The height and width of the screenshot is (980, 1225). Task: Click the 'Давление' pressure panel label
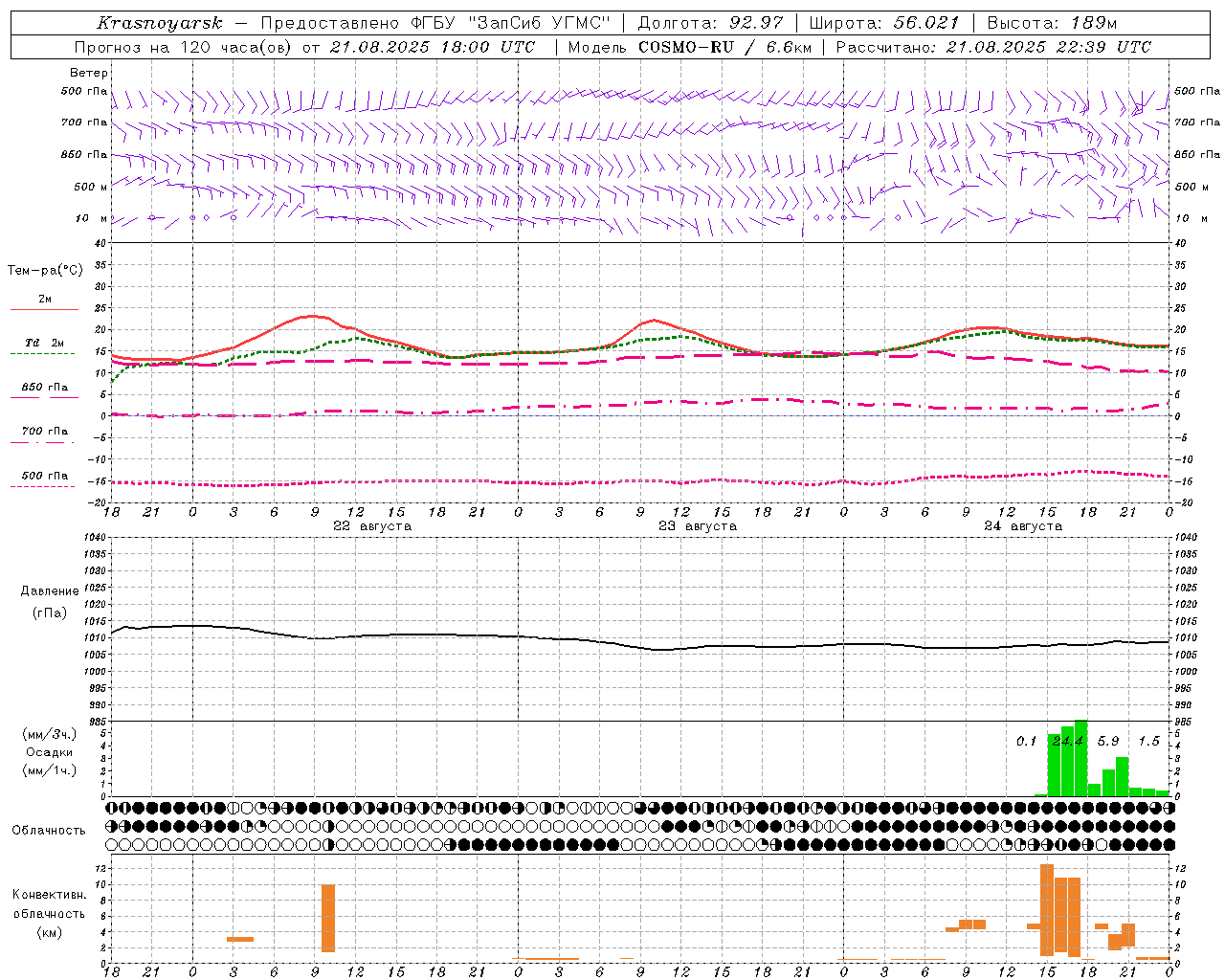click(x=50, y=591)
